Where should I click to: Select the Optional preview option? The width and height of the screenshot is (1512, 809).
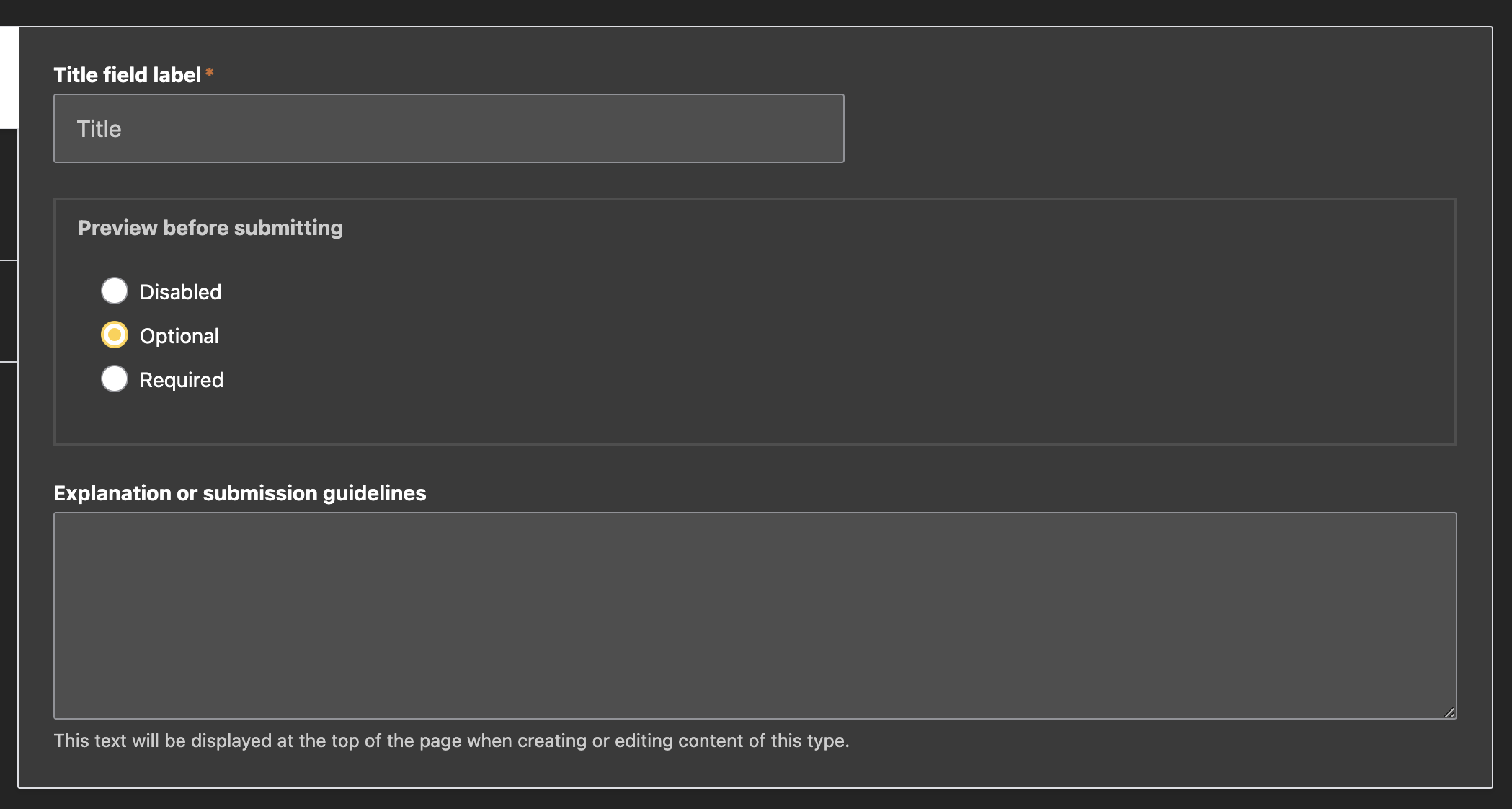click(114, 335)
